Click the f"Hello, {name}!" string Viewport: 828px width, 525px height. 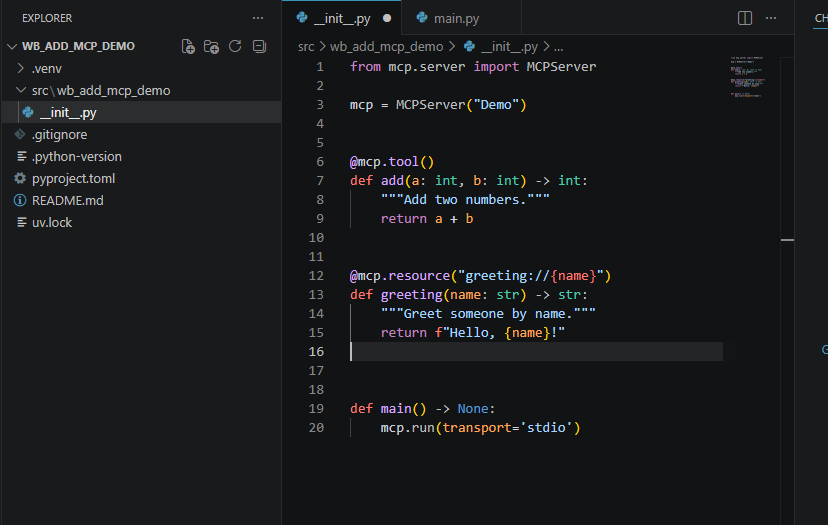pos(500,332)
